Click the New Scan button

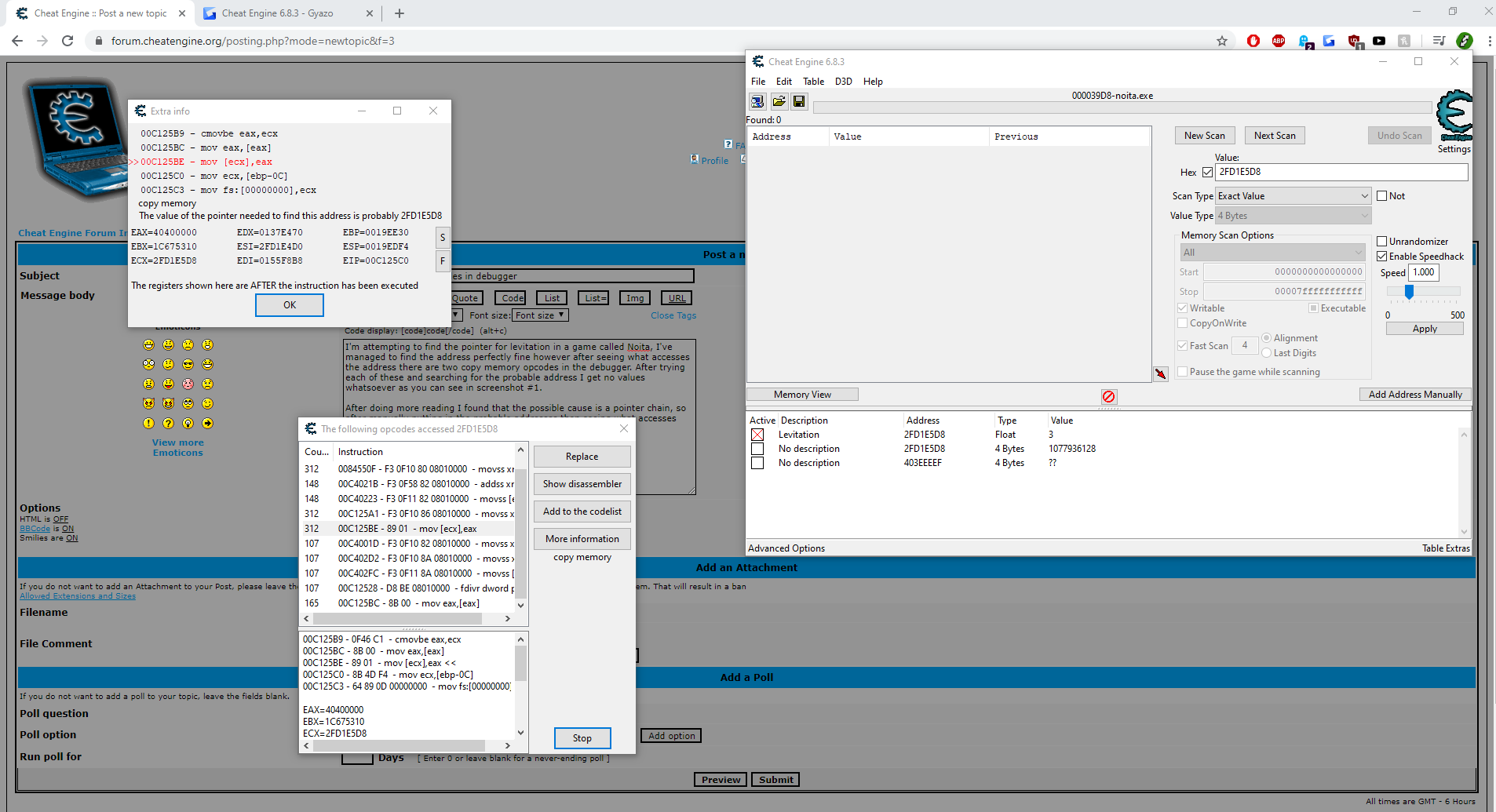1204,135
